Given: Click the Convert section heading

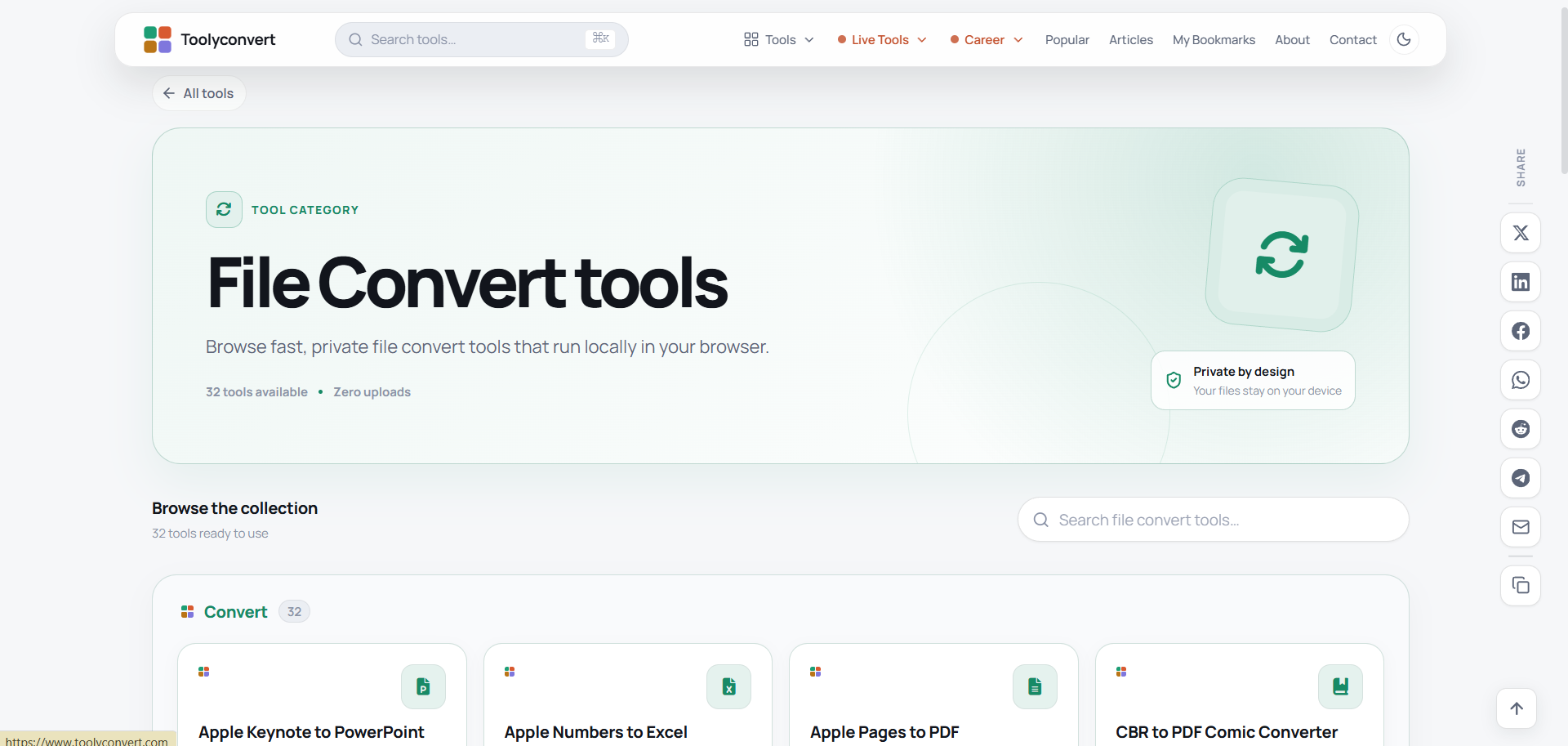Looking at the screenshot, I should (235, 612).
